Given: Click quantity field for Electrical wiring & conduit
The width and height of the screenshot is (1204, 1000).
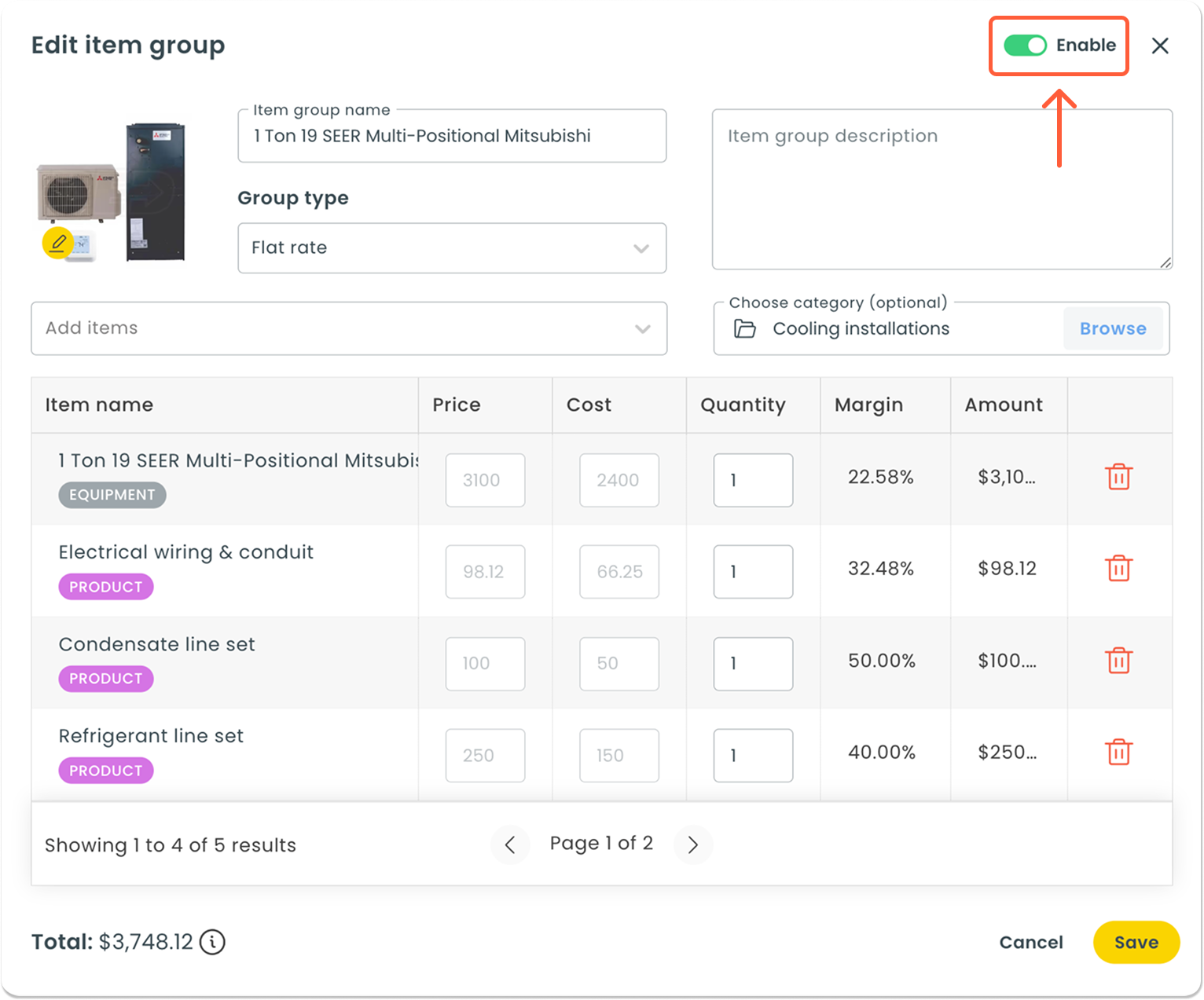Looking at the screenshot, I should click(753, 572).
